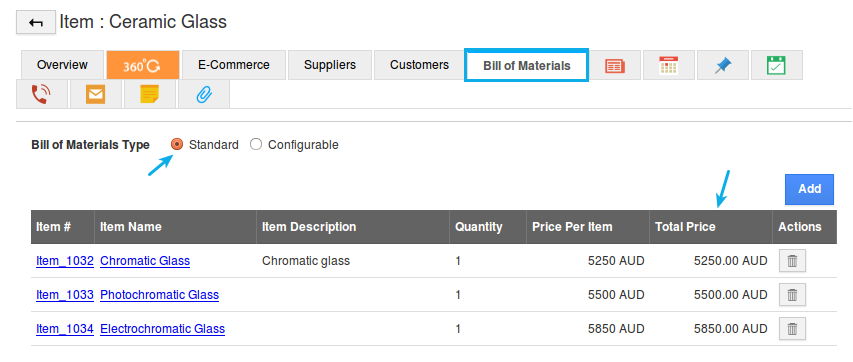Go back using the arrow button
The height and width of the screenshot is (362, 853).
click(x=36, y=23)
